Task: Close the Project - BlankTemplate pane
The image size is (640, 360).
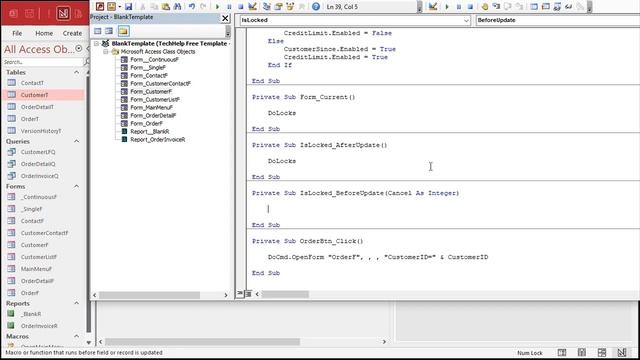Action: coord(225,18)
